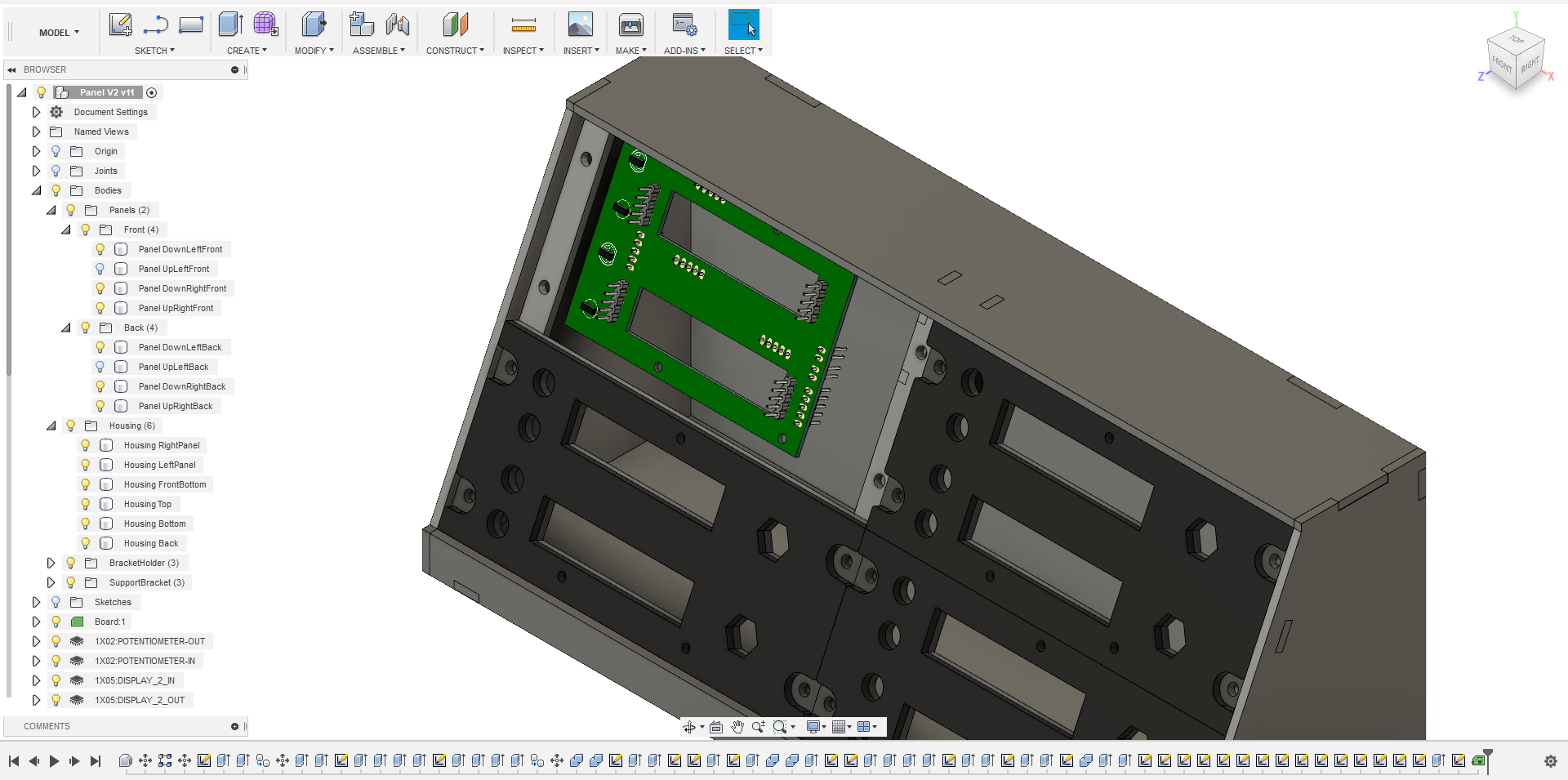Click the TOP face of view cube
The height and width of the screenshot is (780, 1568).
point(1517,39)
